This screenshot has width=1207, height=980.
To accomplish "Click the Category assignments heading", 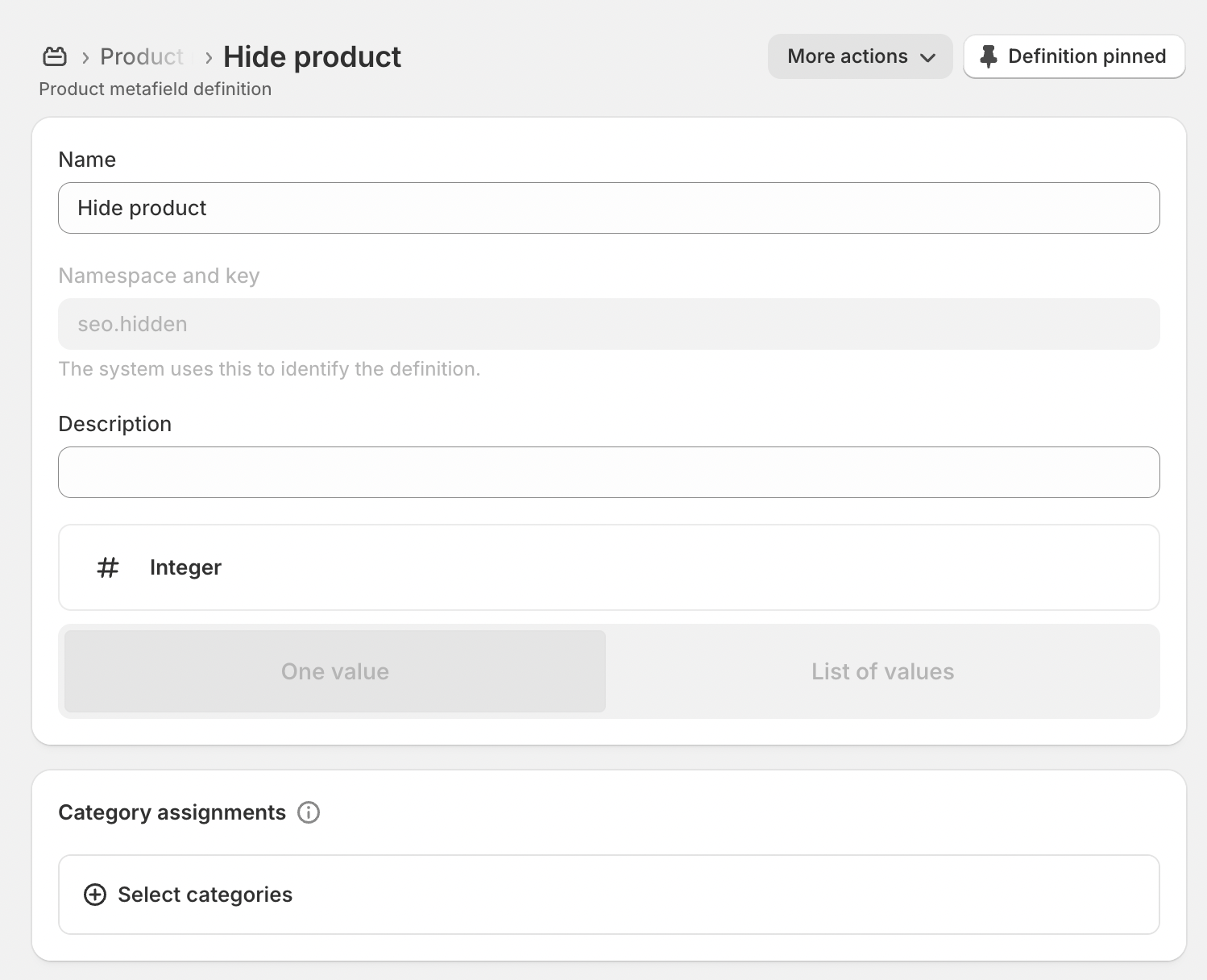I will (x=172, y=812).
